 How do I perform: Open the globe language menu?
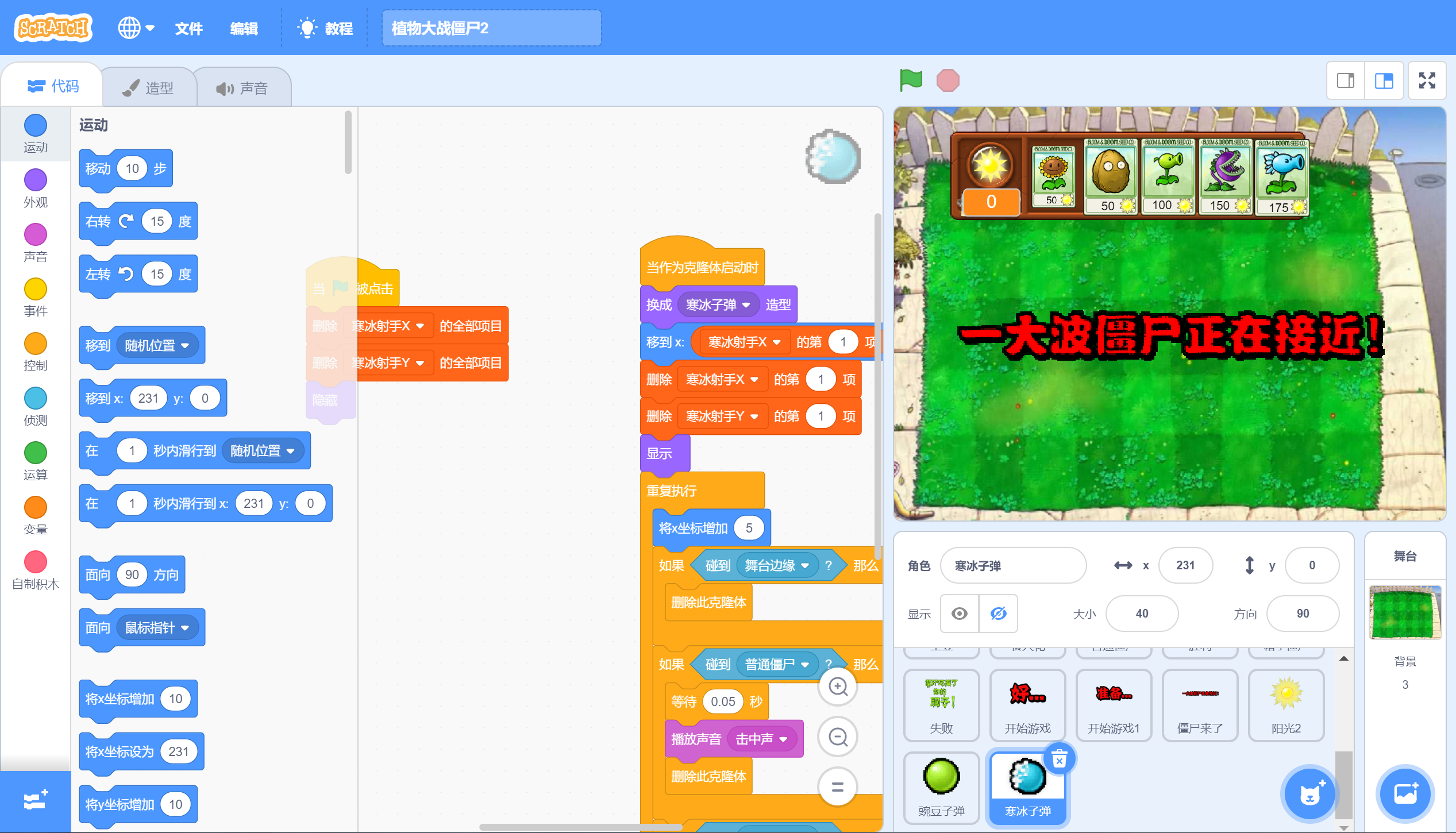click(x=136, y=28)
